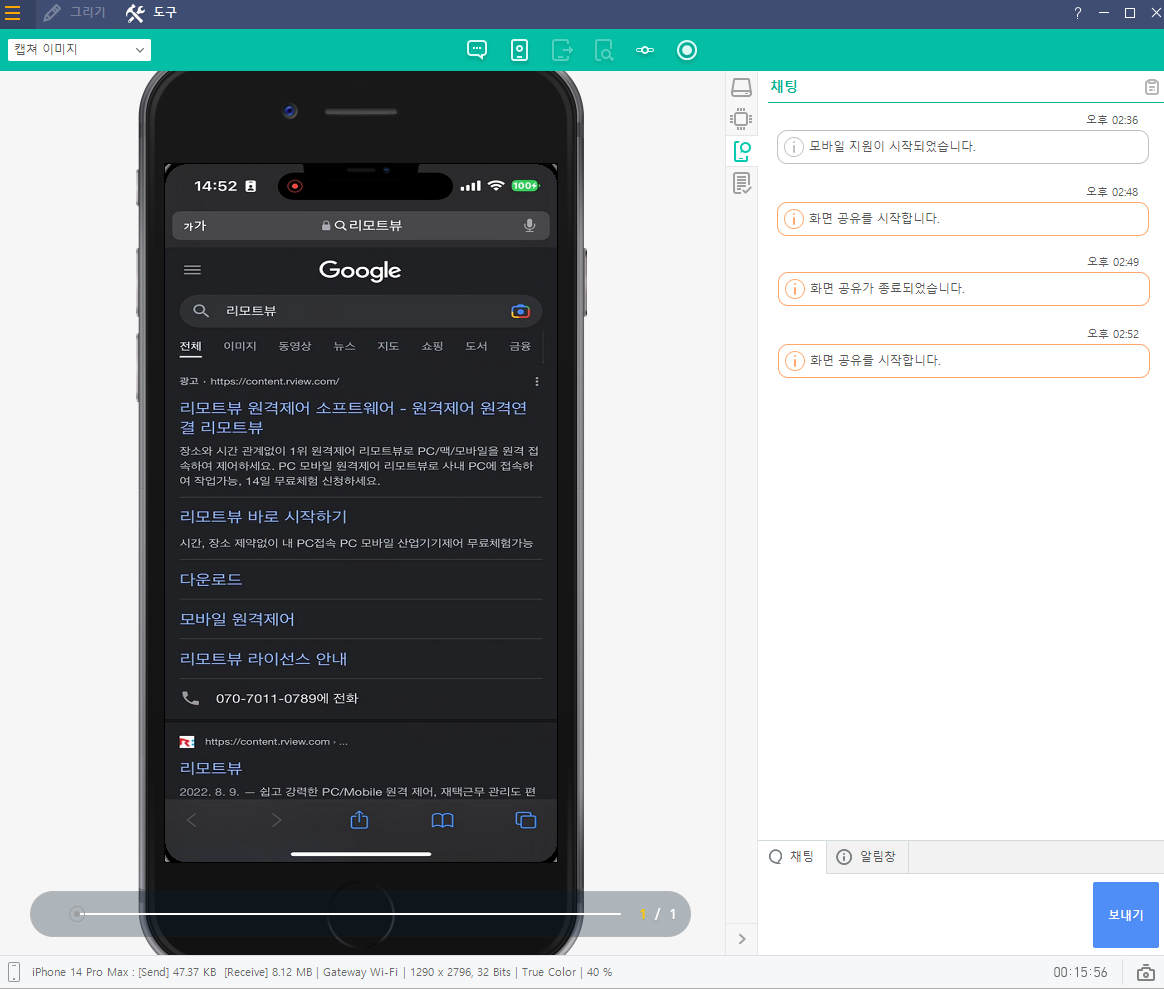Tap the phone's home indicator bar

coord(361,854)
